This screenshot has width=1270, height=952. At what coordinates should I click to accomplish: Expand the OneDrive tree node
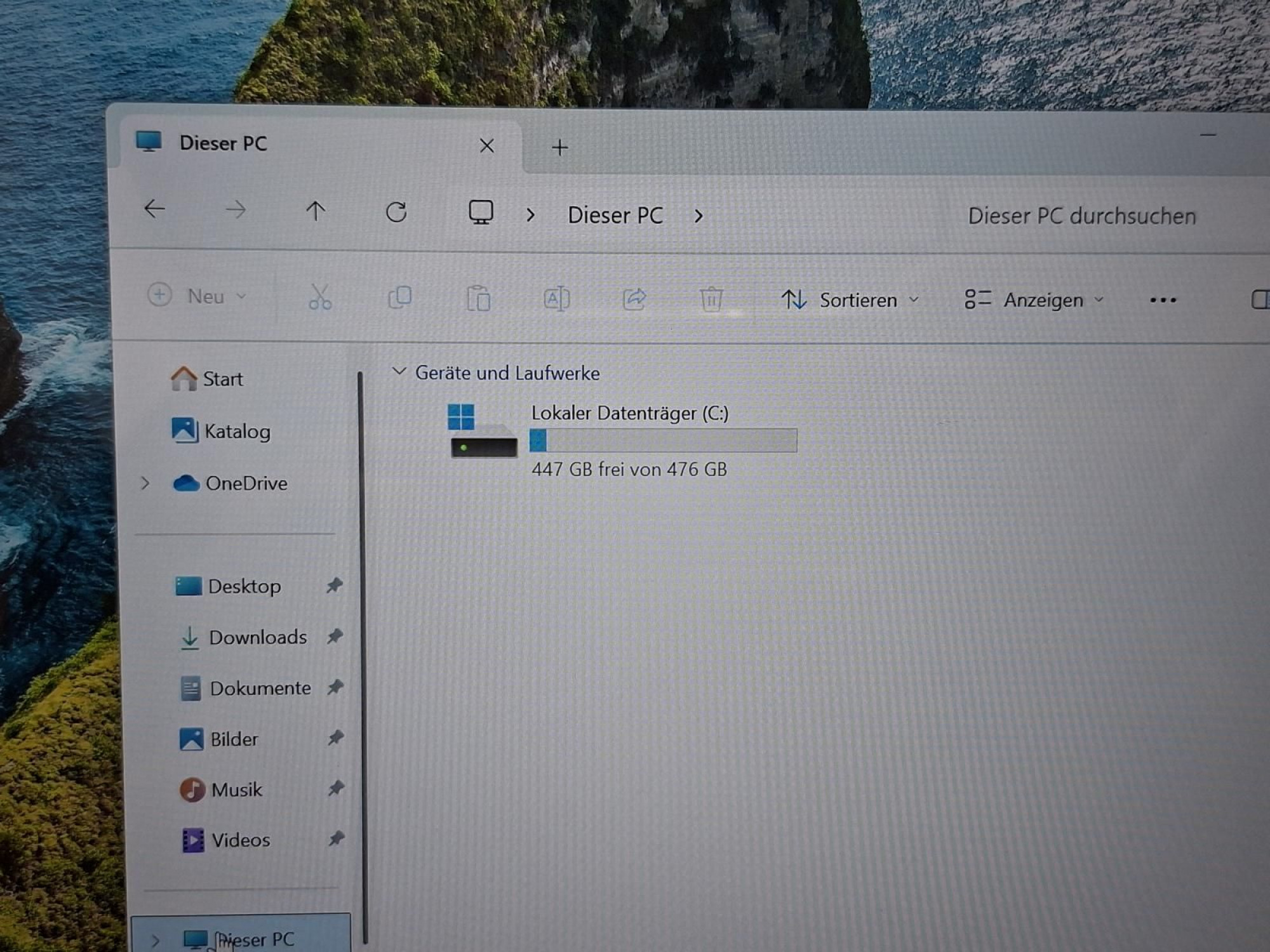[x=145, y=484]
